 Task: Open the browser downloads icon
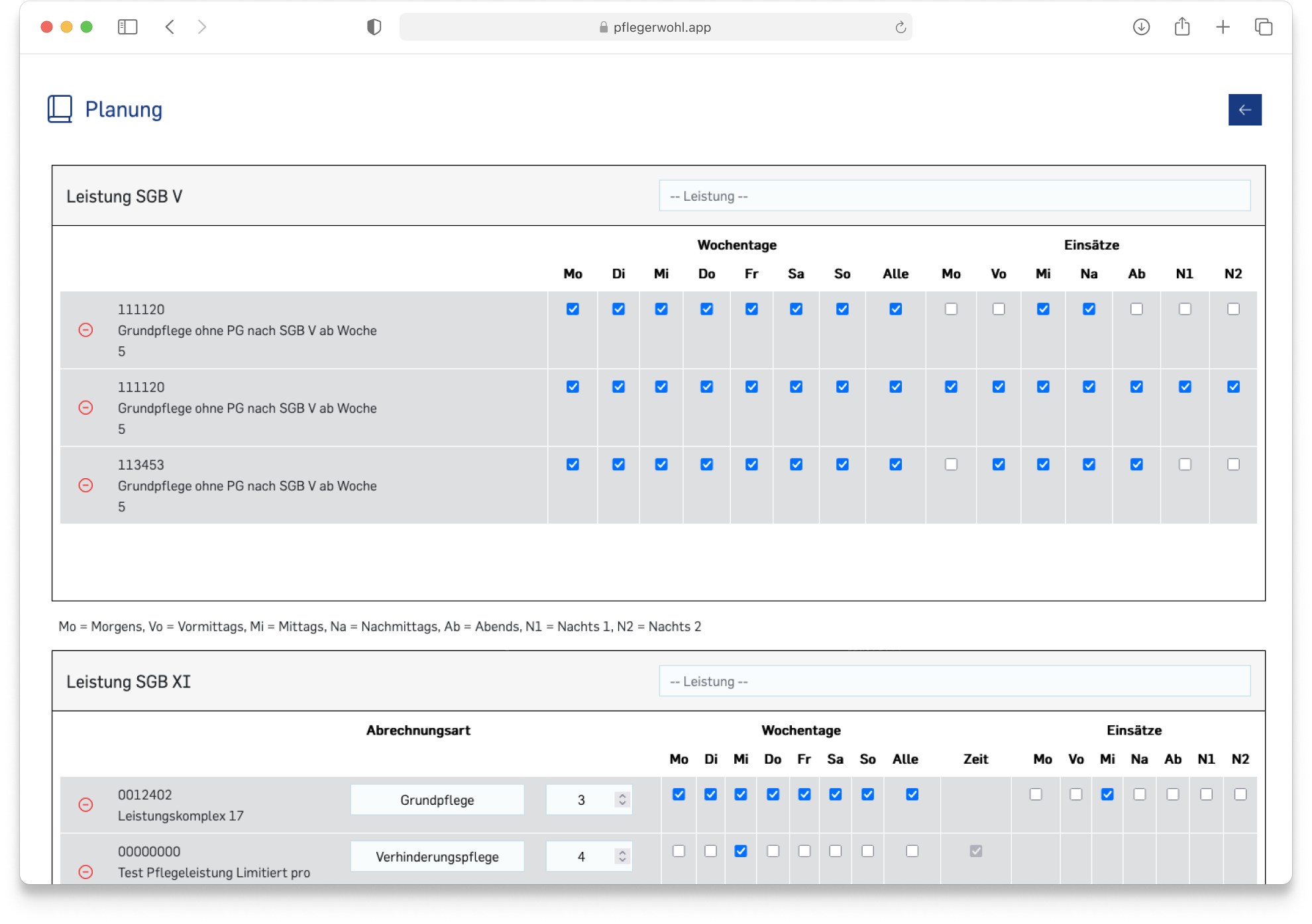[1140, 27]
